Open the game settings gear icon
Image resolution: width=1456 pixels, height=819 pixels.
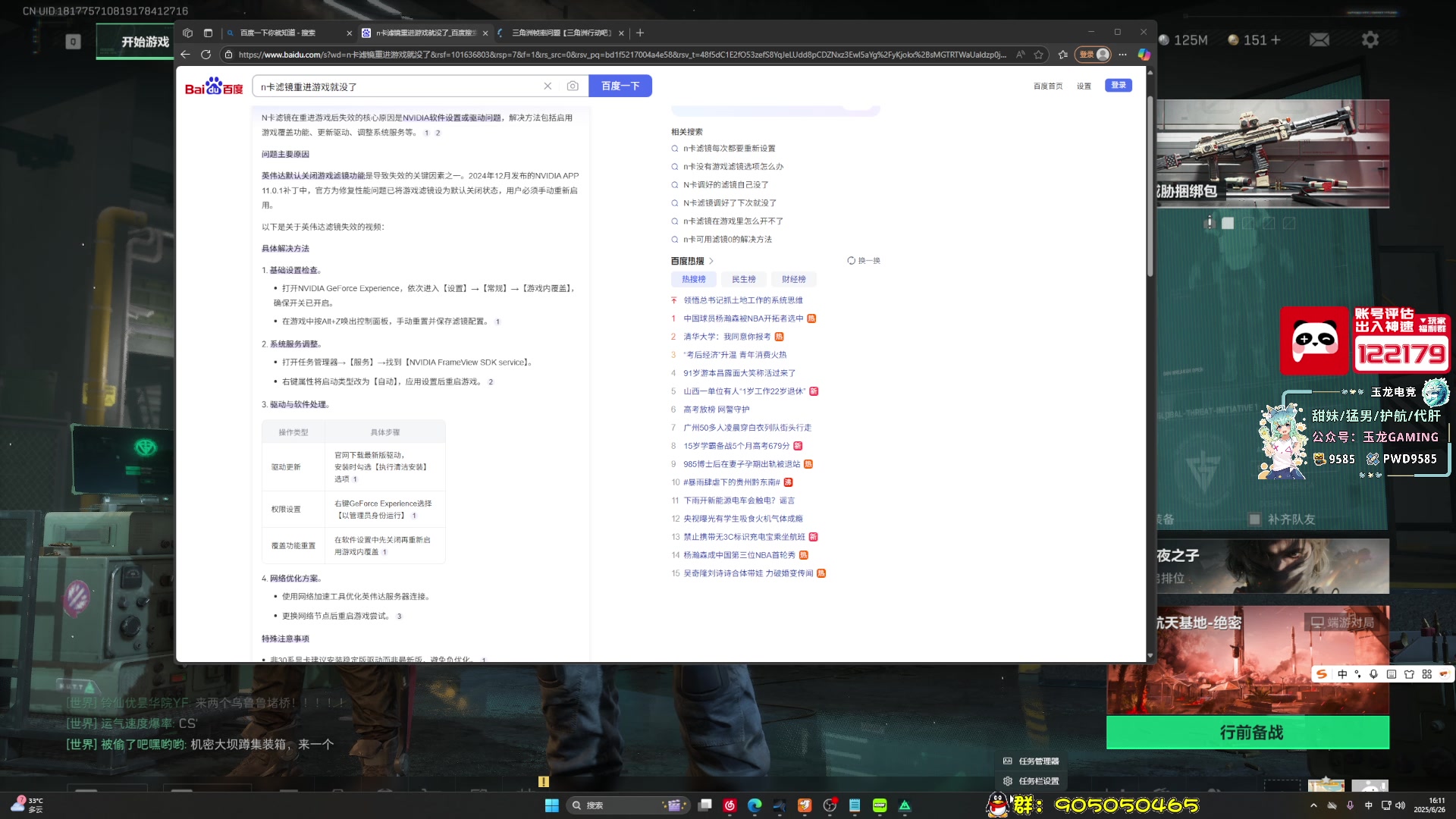[x=1370, y=39]
